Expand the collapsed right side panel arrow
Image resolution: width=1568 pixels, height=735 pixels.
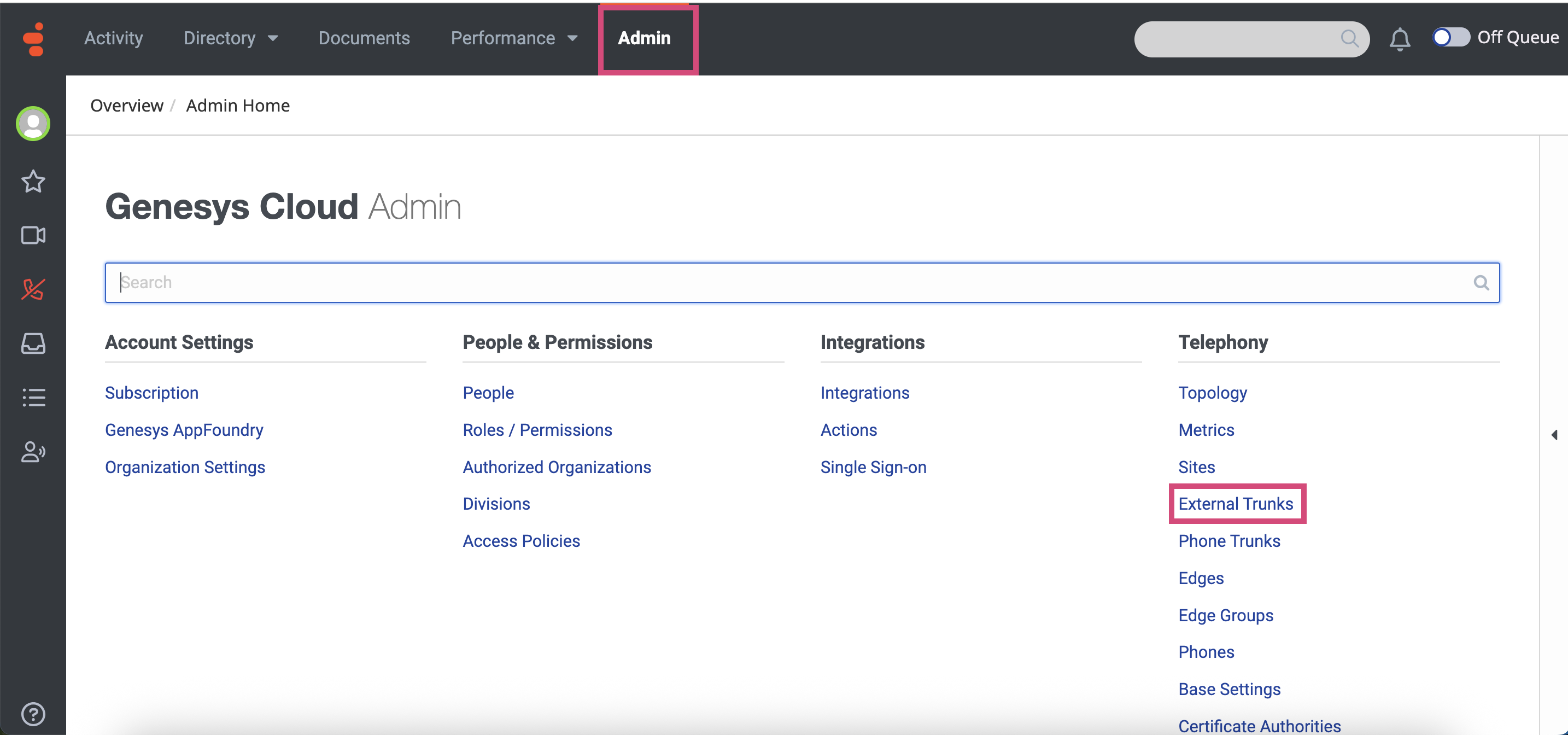(x=1554, y=435)
